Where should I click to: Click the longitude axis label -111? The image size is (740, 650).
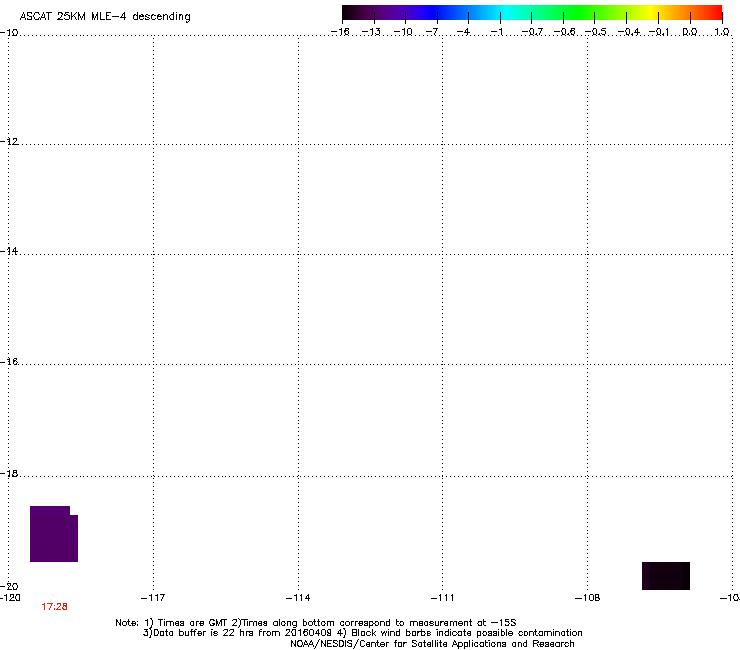pos(442,598)
